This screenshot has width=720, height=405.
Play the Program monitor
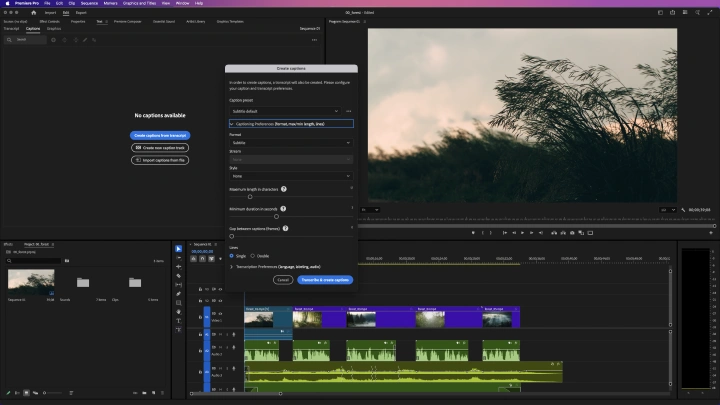[523, 233]
